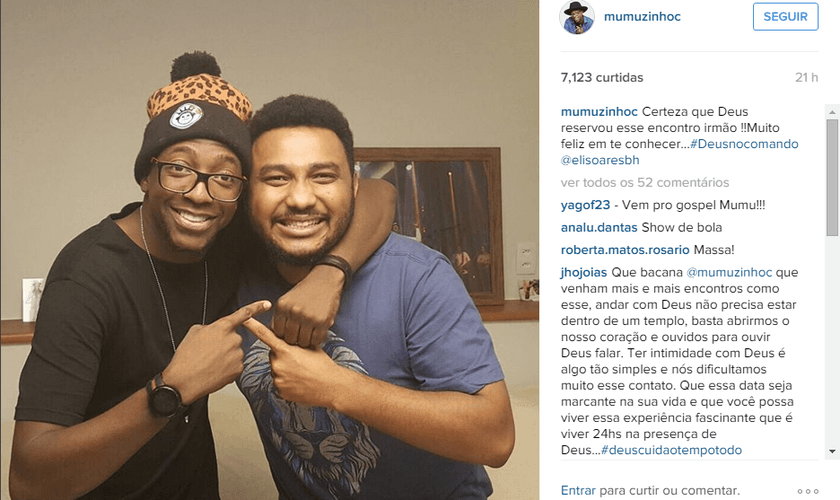This screenshot has width=840, height=500.
Task: Click the scrollbar down arrow in comments
Action: pyautogui.click(x=832, y=452)
